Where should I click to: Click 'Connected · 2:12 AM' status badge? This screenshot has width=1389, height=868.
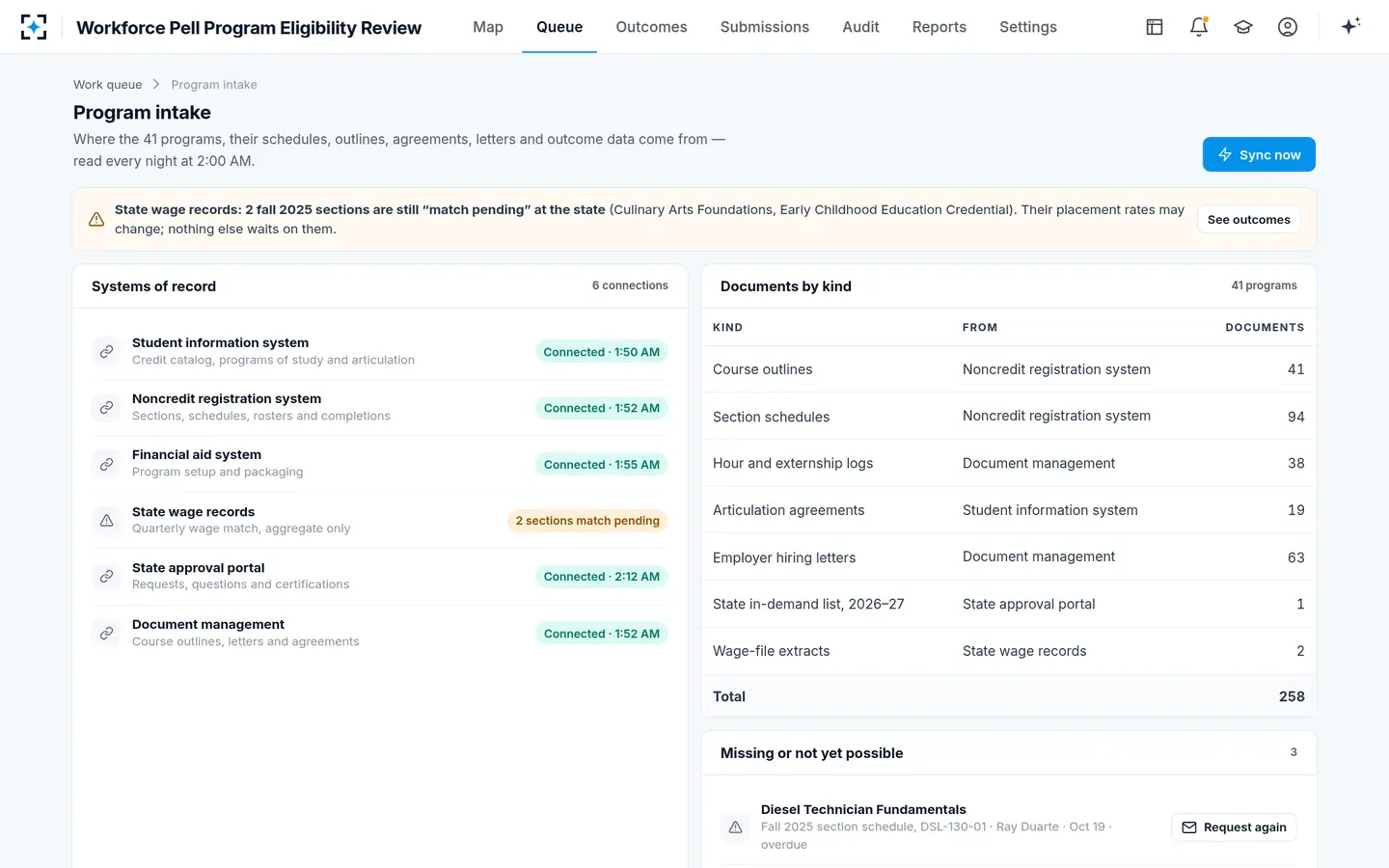[x=602, y=577]
